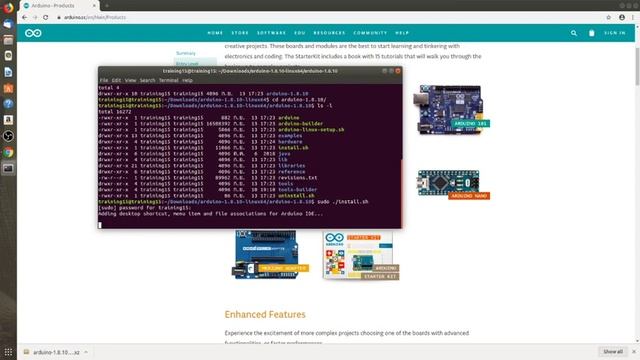Launch LibreOffice Writer from the dock
This screenshot has width=640, height=360.
pos(8,72)
